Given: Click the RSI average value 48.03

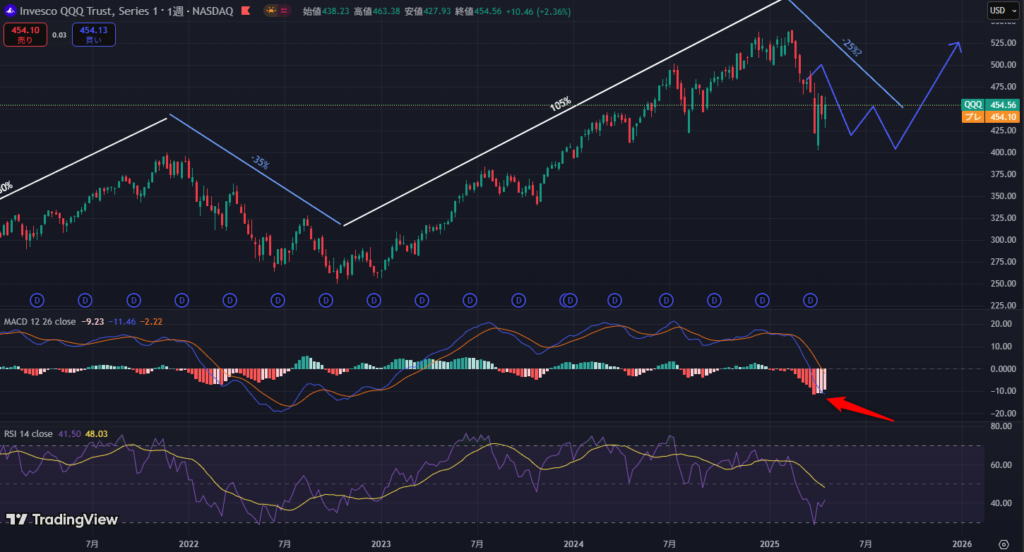Looking at the screenshot, I should (x=97, y=434).
